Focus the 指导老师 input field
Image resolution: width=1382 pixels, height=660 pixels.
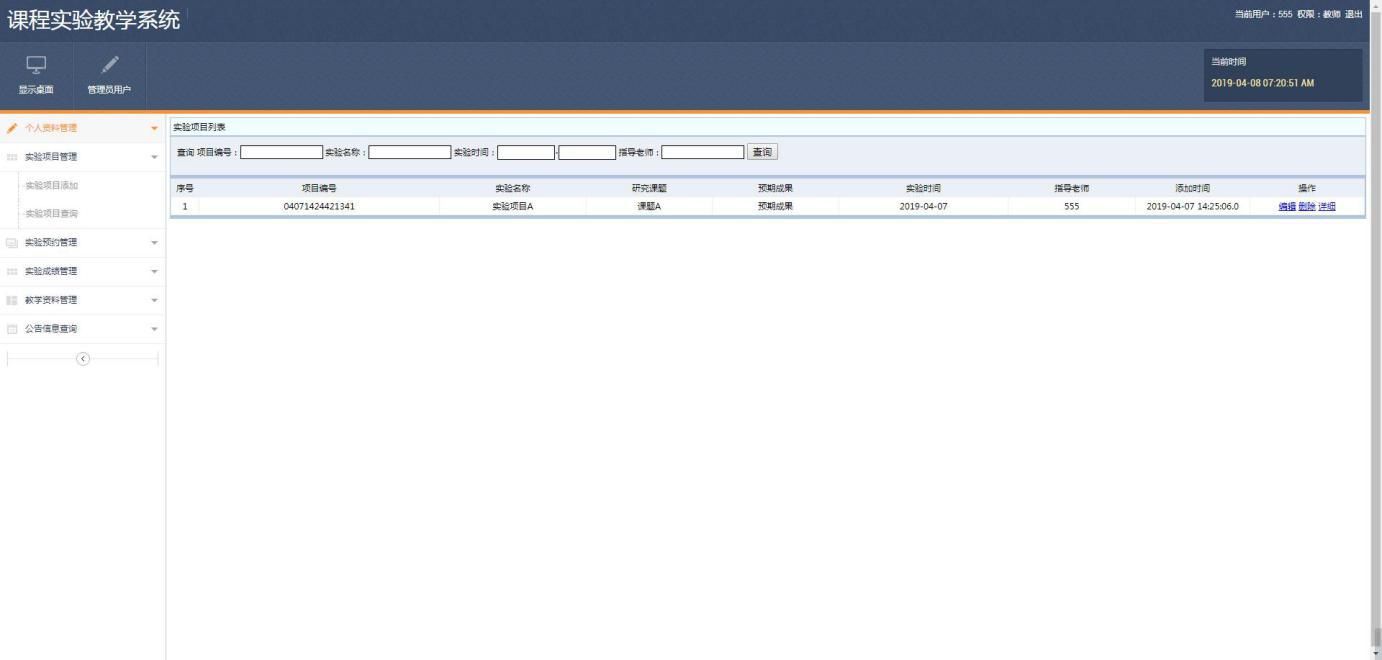point(703,153)
